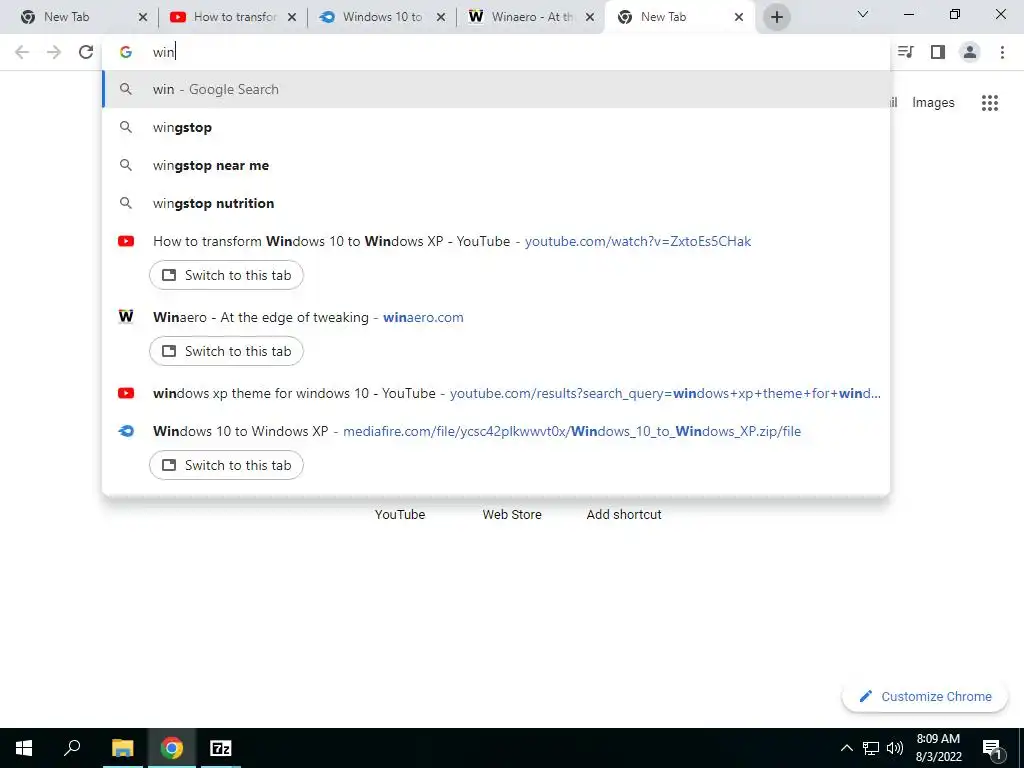Image resolution: width=1024 pixels, height=768 pixels.
Task: Open taskbar search magnifier
Action: click(72, 748)
